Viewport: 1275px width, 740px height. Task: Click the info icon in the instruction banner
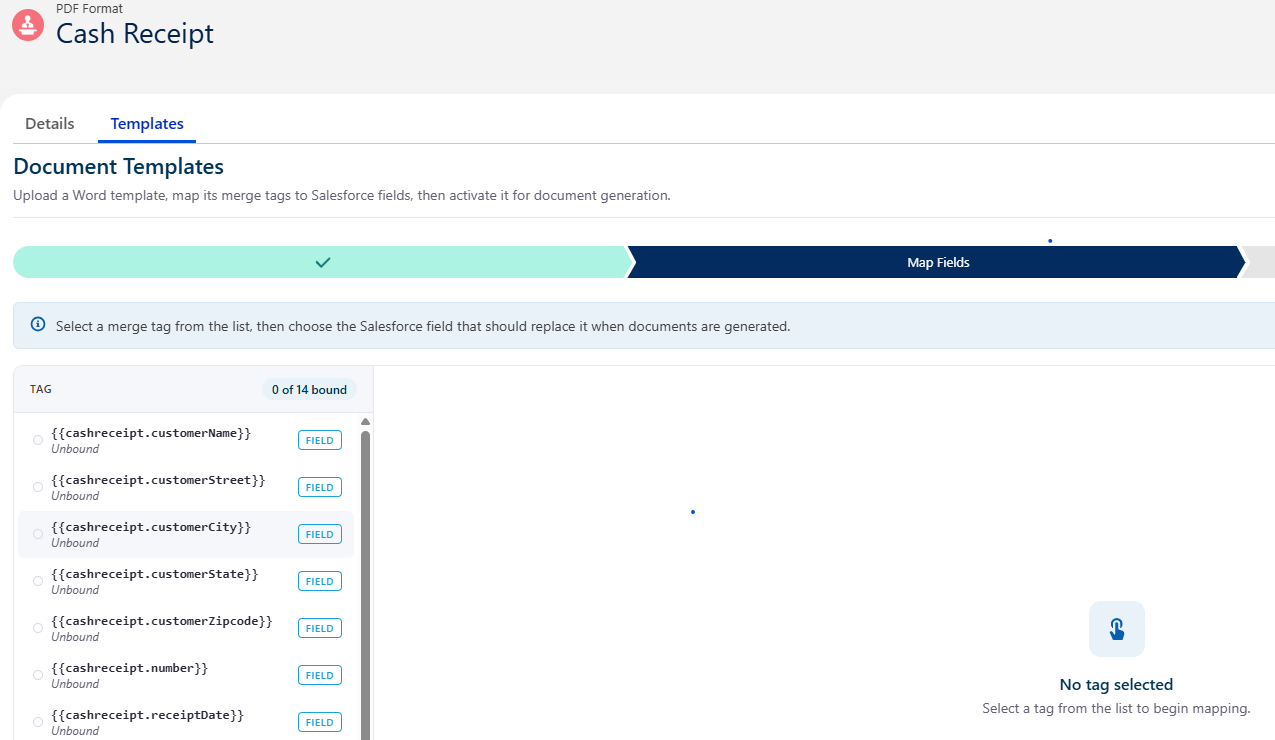(38, 325)
